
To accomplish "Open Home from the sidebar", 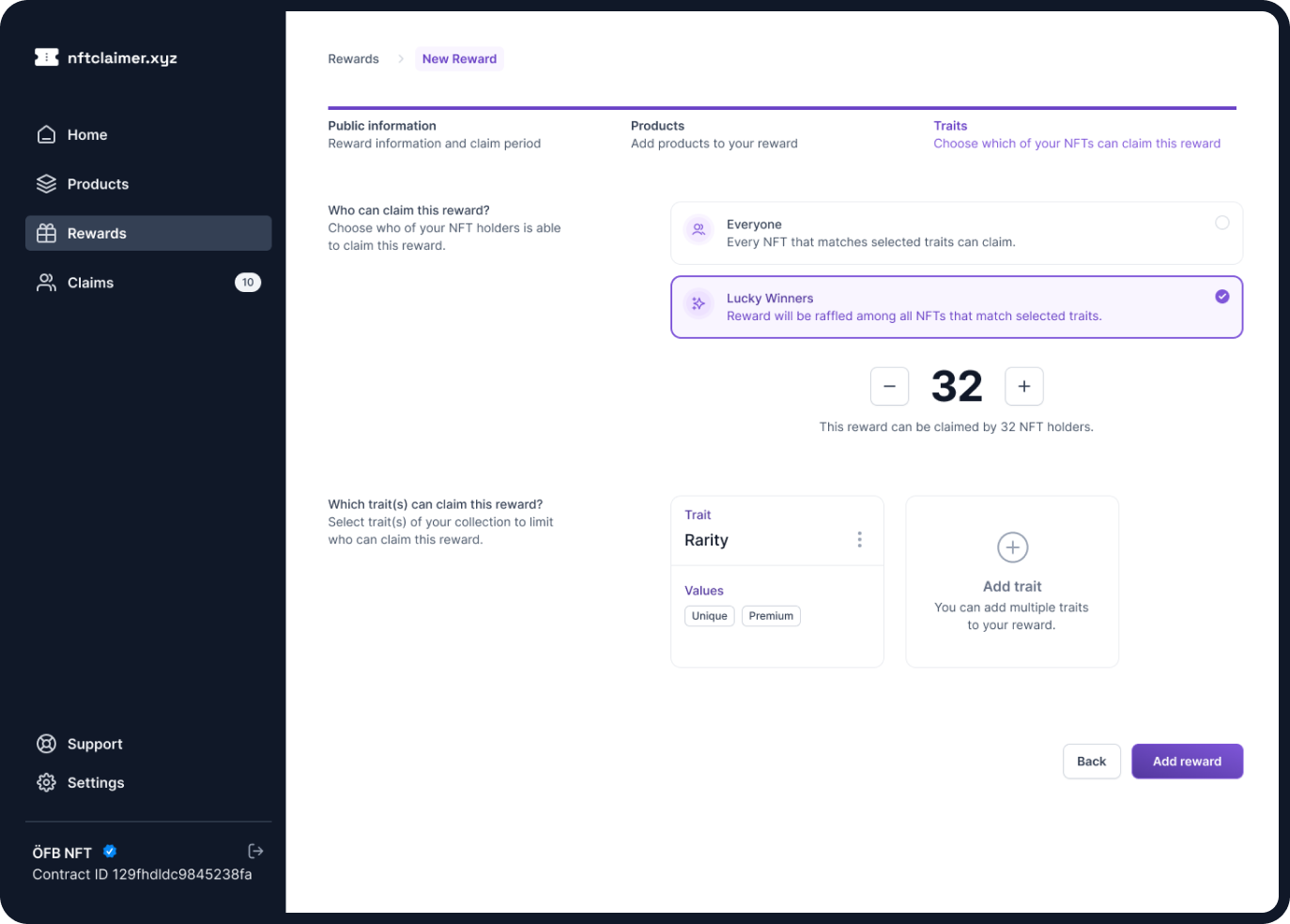I will (x=86, y=135).
